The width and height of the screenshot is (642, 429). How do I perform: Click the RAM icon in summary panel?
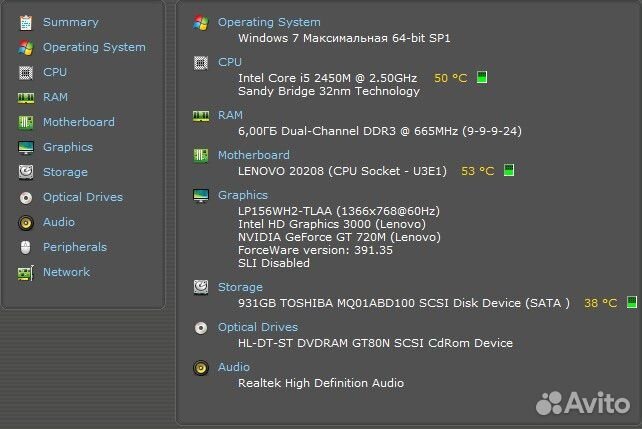[201, 116]
